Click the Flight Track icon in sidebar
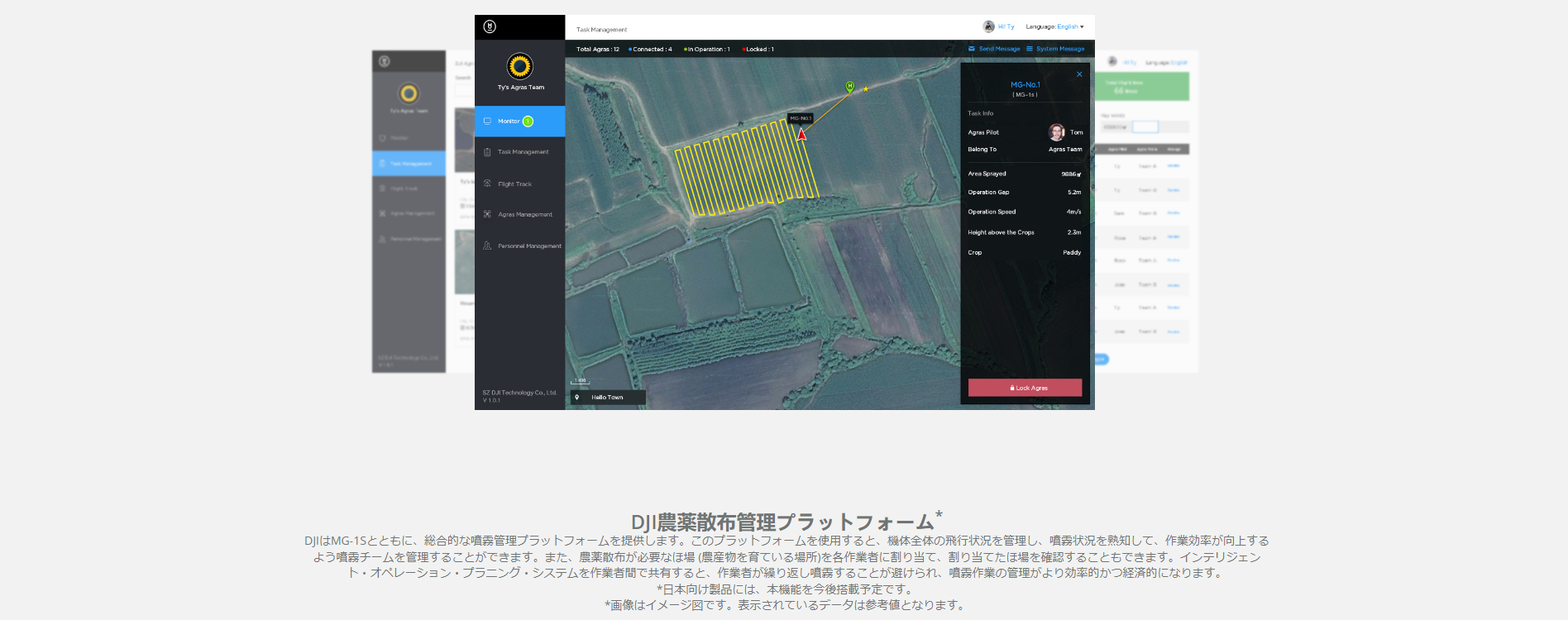 click(487, 184)
